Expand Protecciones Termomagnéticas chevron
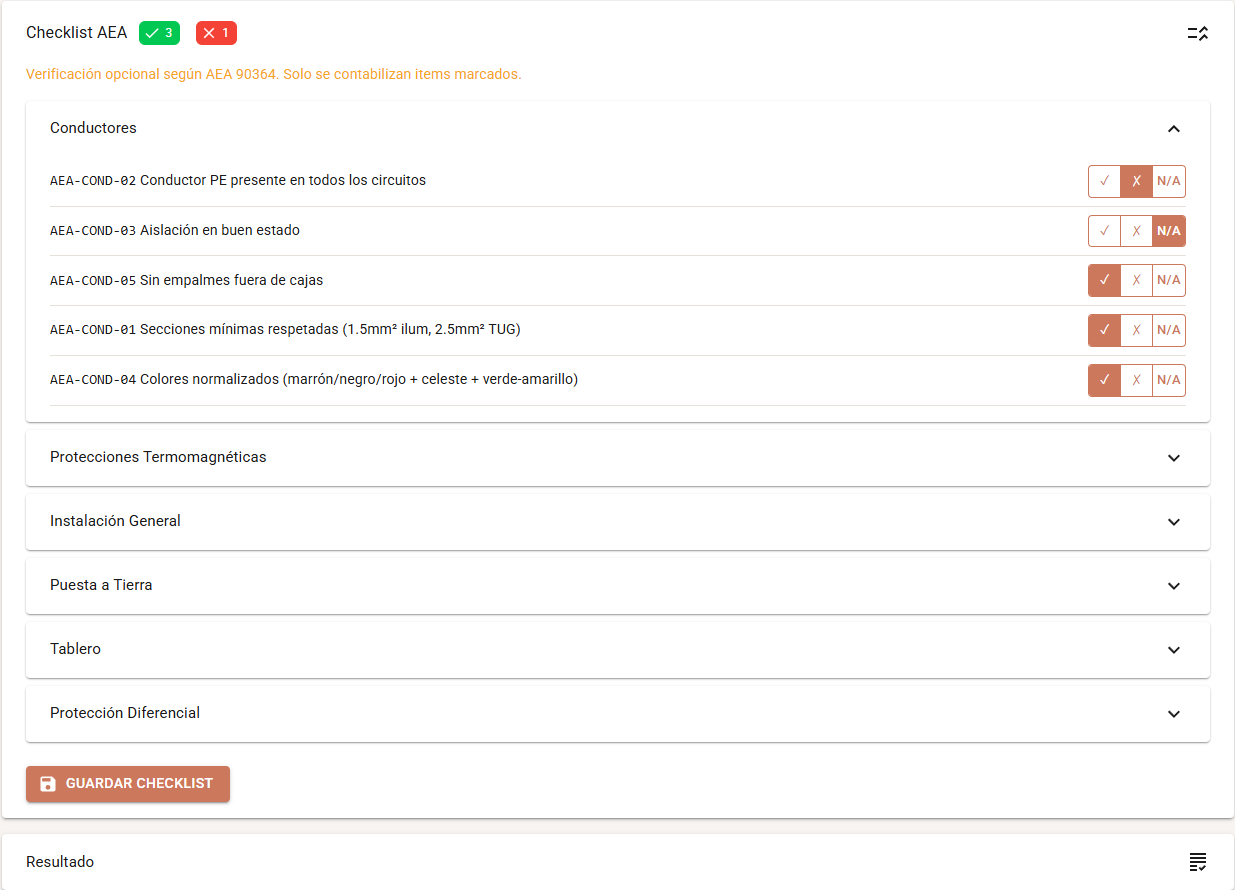 (x=1174, y=458)
